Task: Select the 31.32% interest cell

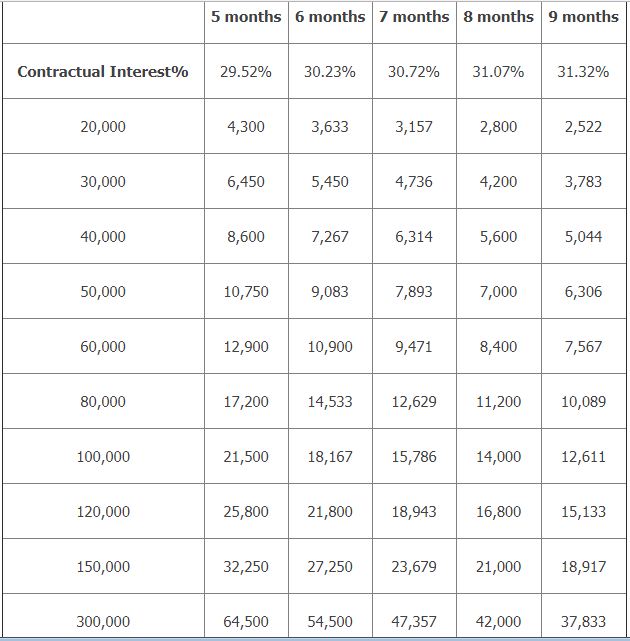Action: tap(583, 72)
